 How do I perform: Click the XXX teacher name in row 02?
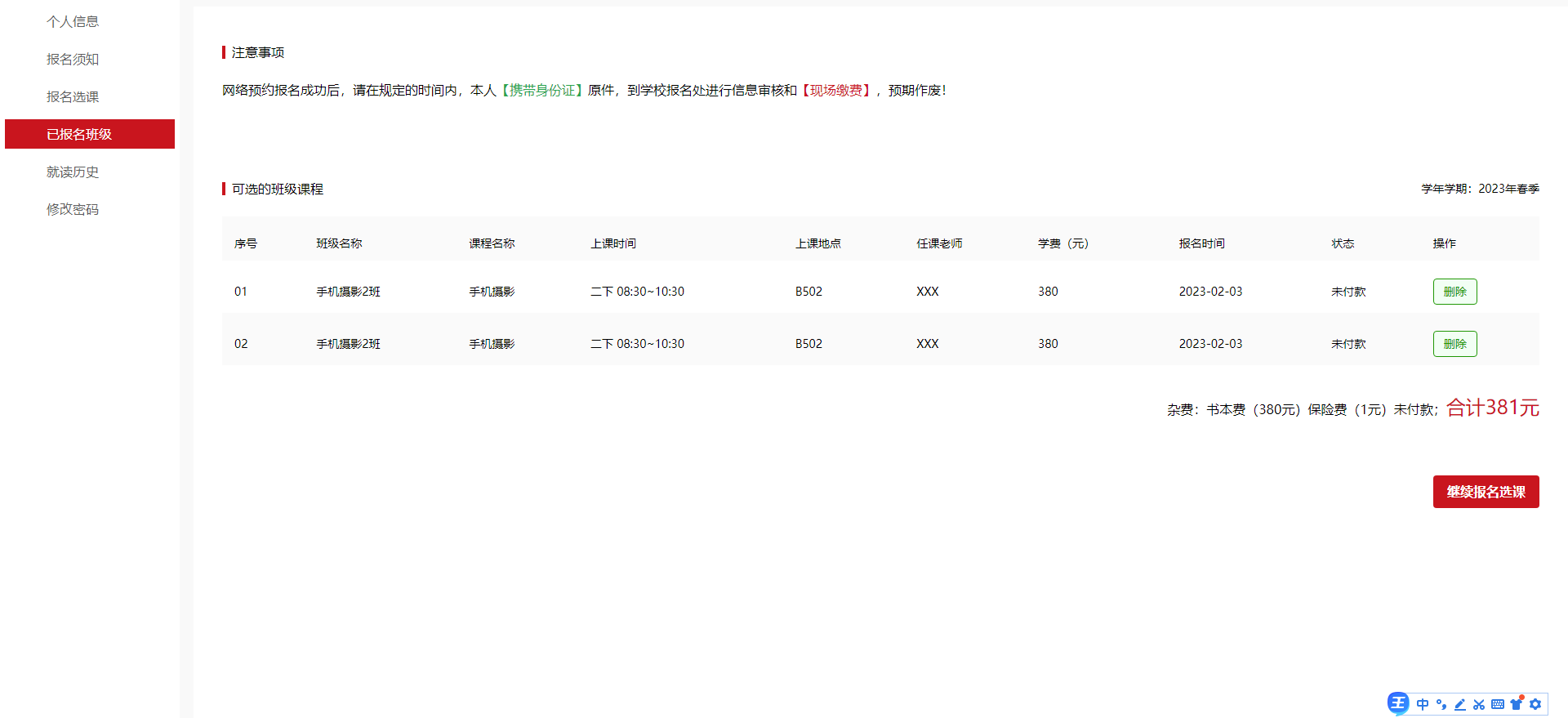[x=928, y=344]
